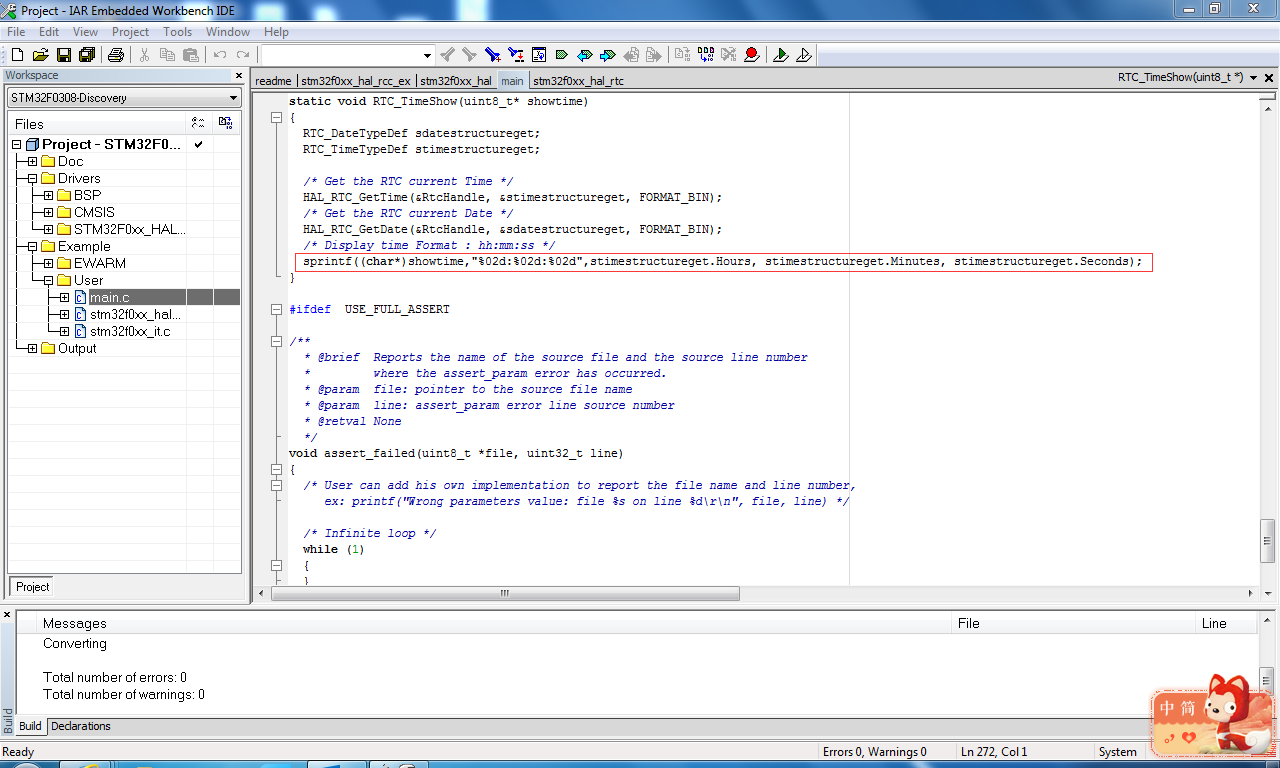
Task: Close the active editor tab with the X
Action: click(x=1270, y=77)
